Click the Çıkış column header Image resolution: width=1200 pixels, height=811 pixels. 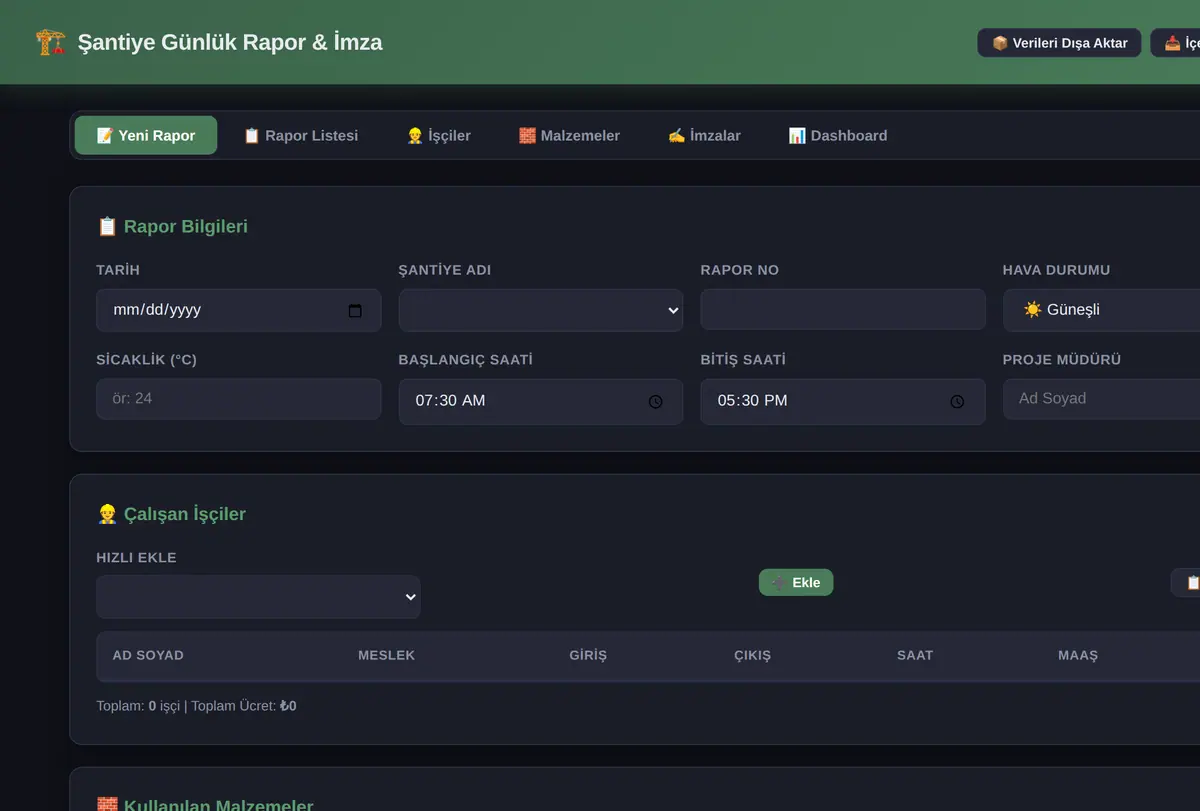tap(752, 656)
